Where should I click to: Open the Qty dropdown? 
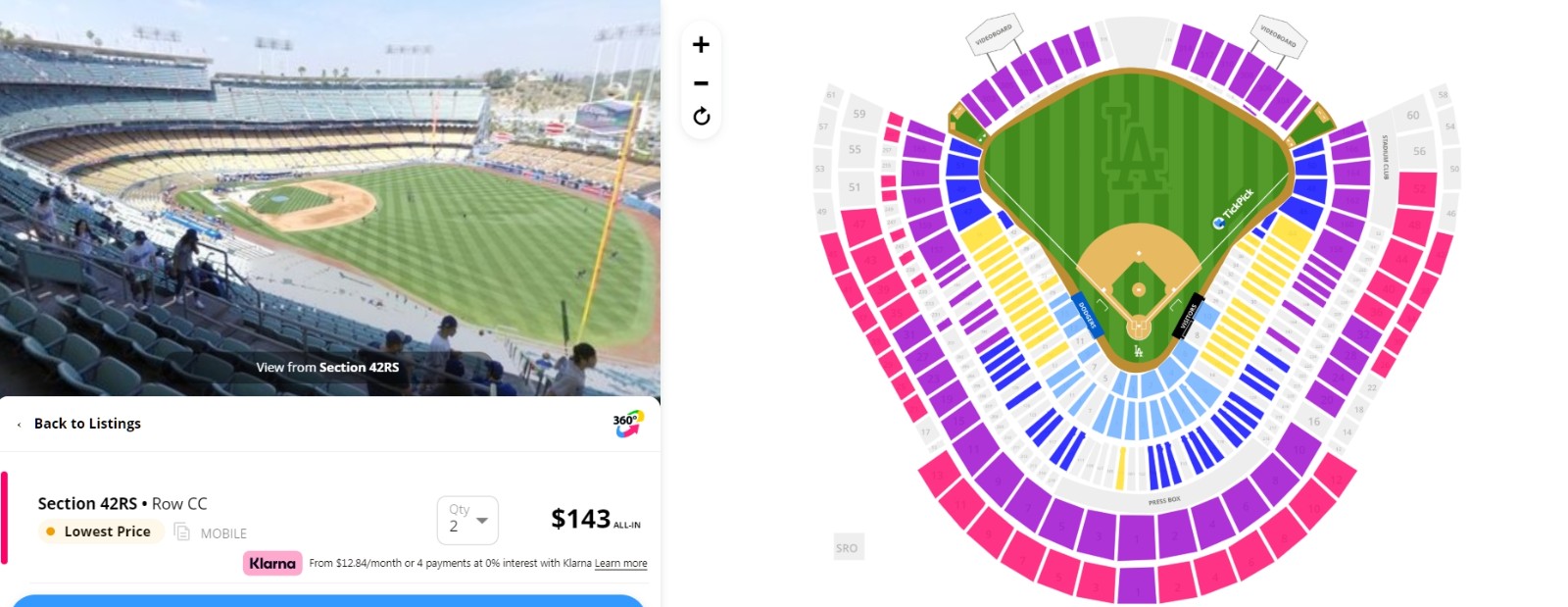[x=467, y=520]
